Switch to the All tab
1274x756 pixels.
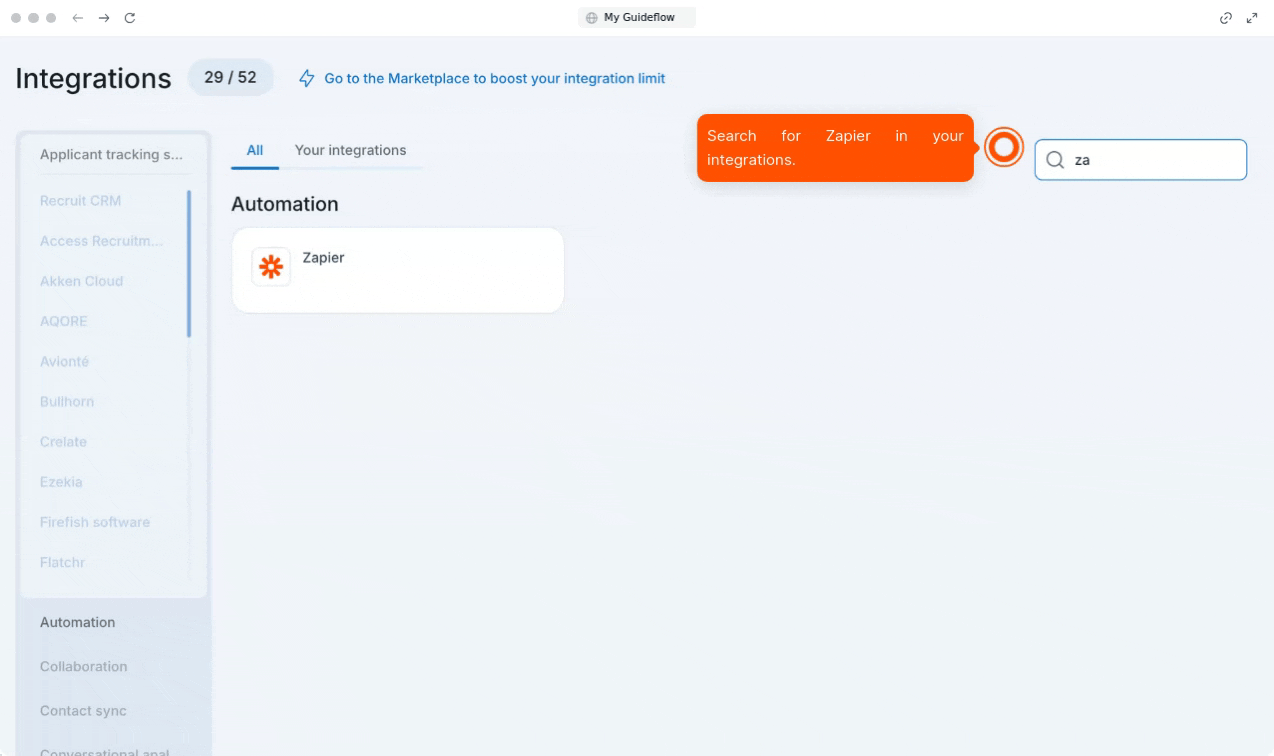click(x=255, y=150)
